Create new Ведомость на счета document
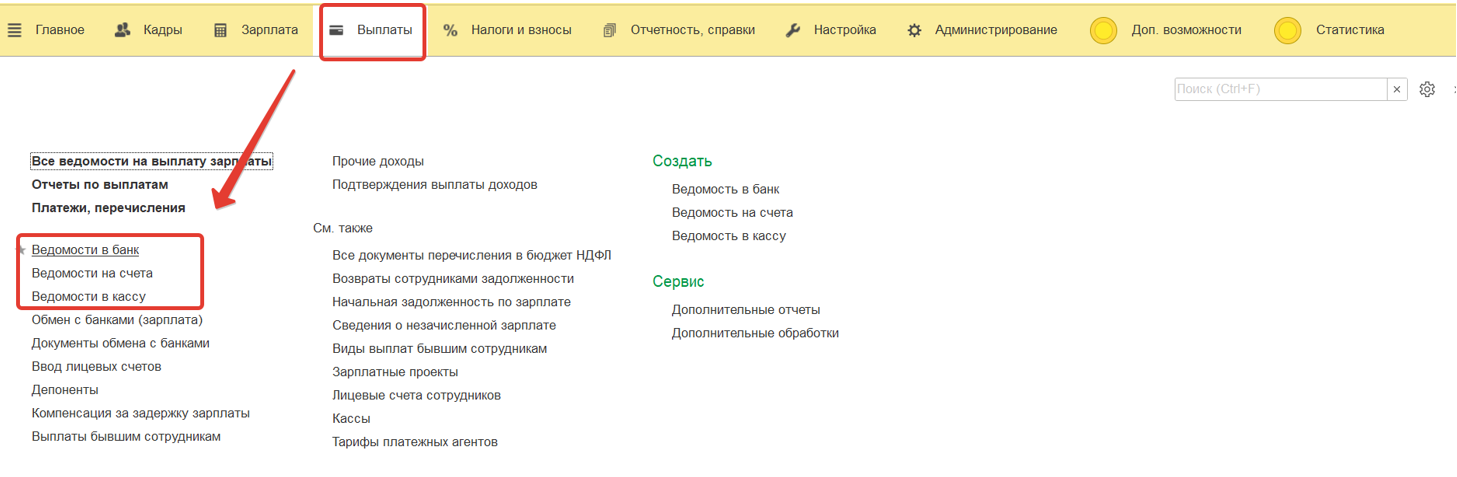The image size is (1457, 477). point(732,212)
